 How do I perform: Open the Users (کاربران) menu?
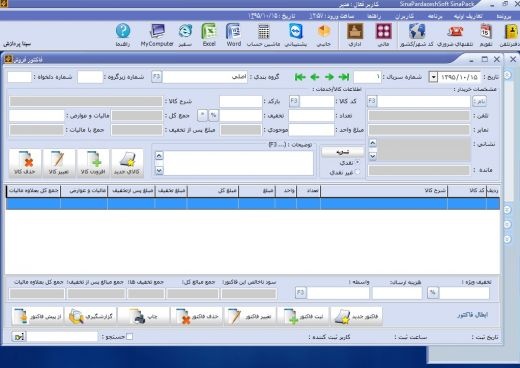[x=405, y=16]
